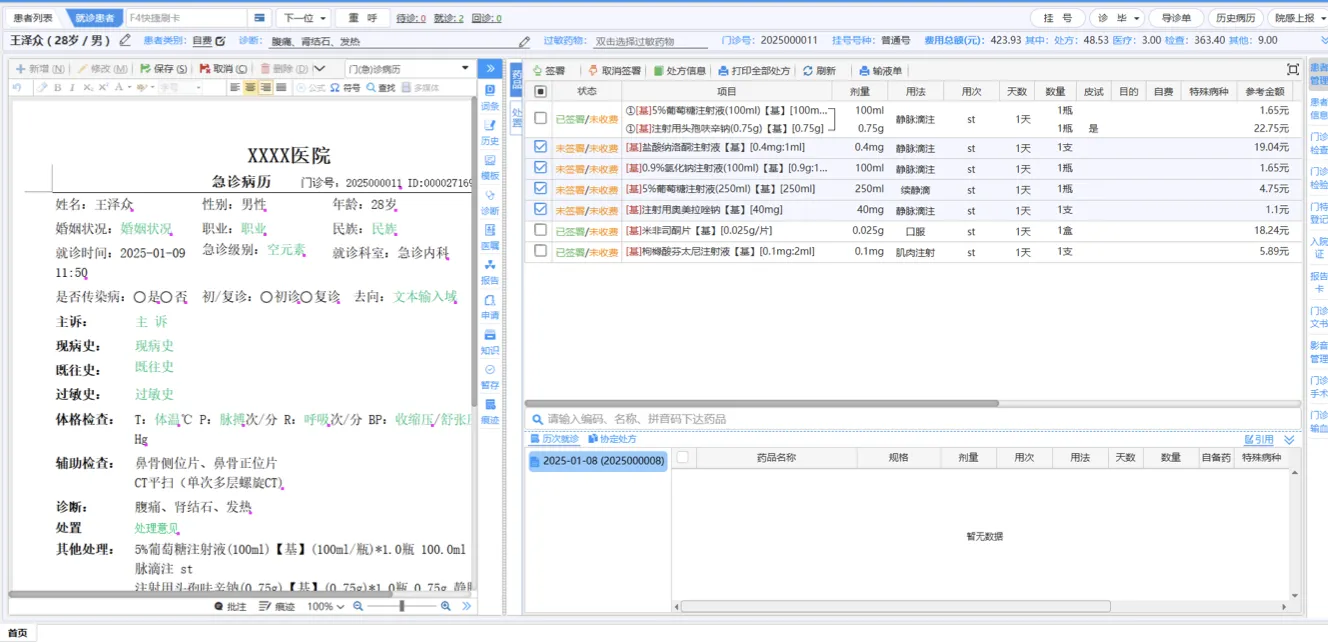This screenshot has width=1328, height=642.
Task: Switch to the 协定处方 tab
Action: 612,439
